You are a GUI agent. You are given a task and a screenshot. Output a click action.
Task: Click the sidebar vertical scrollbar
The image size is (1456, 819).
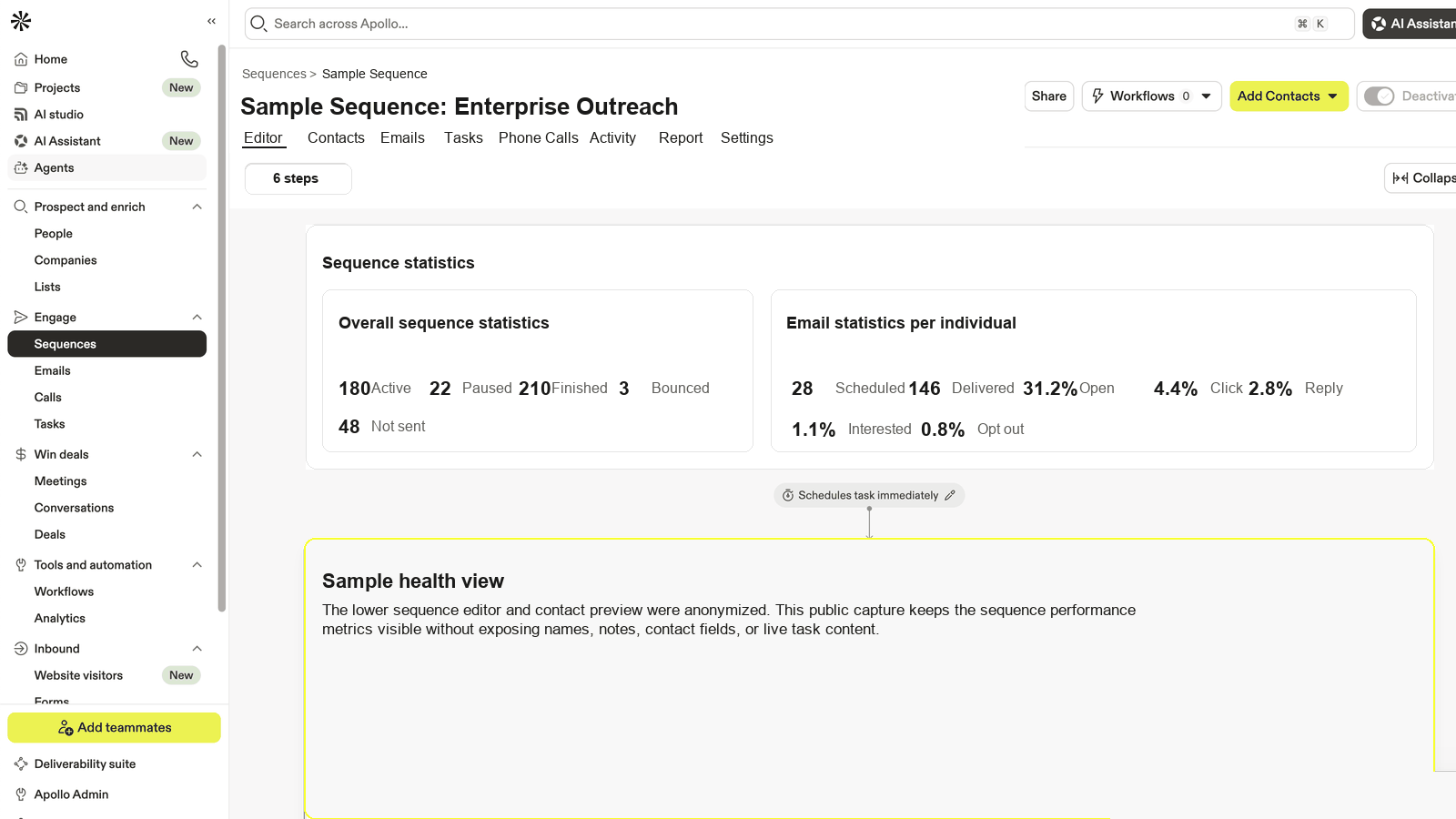pos(222,328)
